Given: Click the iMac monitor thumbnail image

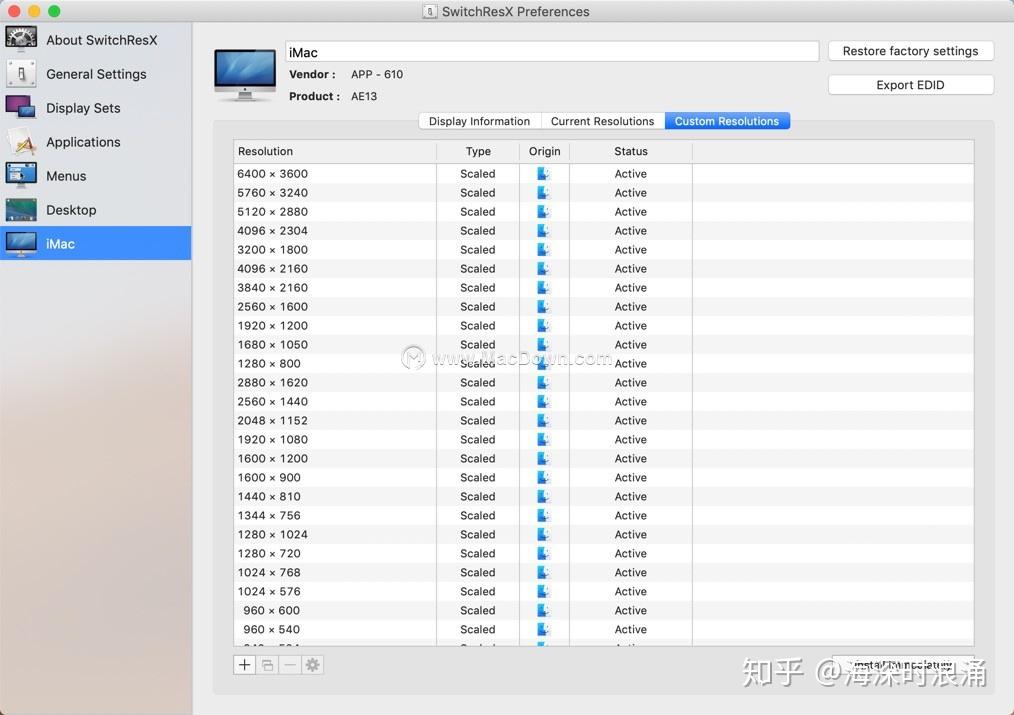Looking at the screenshot, I should [x=243, y=74].
